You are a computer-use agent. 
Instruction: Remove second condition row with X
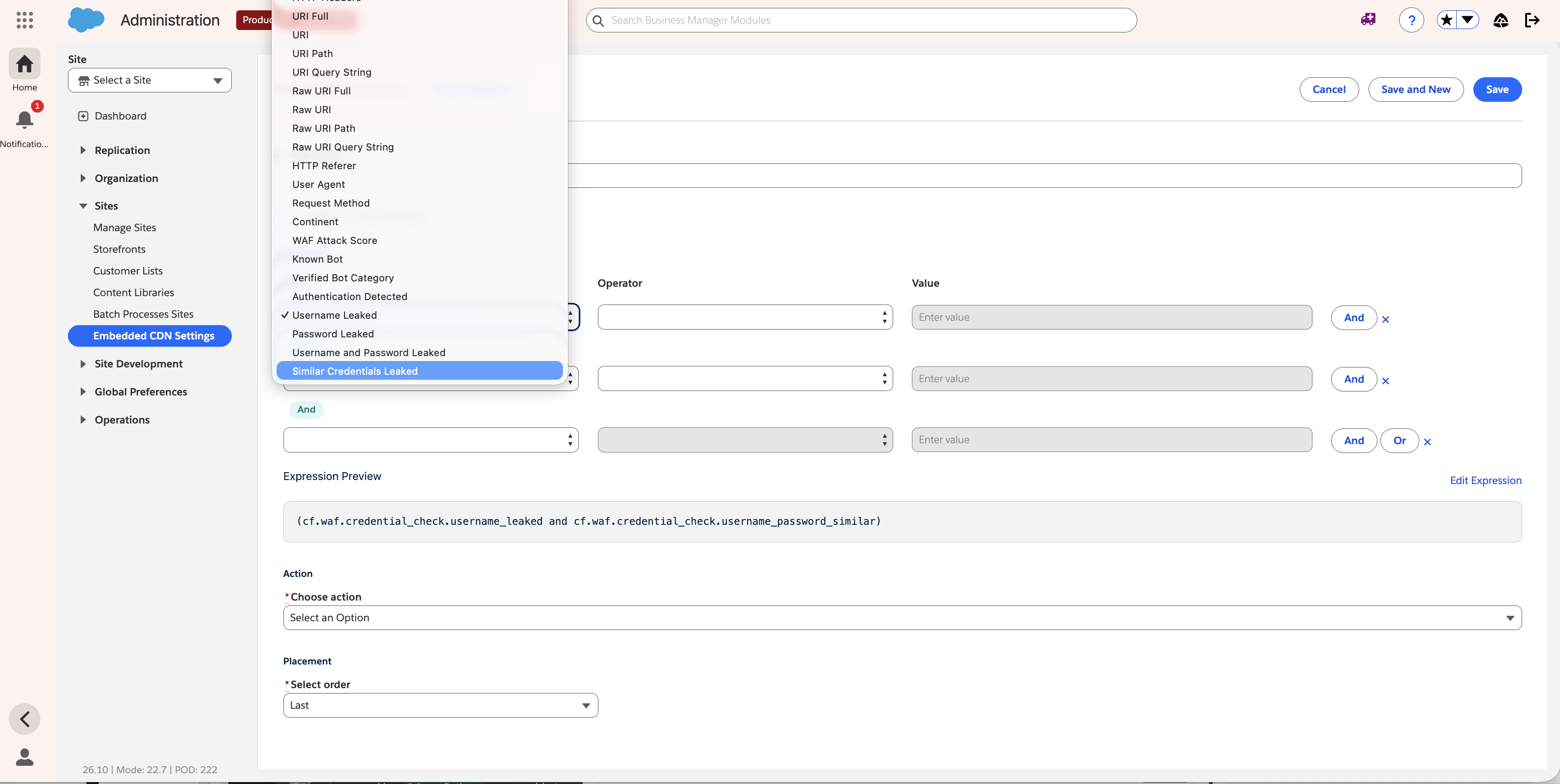(x=1385, y=381)
